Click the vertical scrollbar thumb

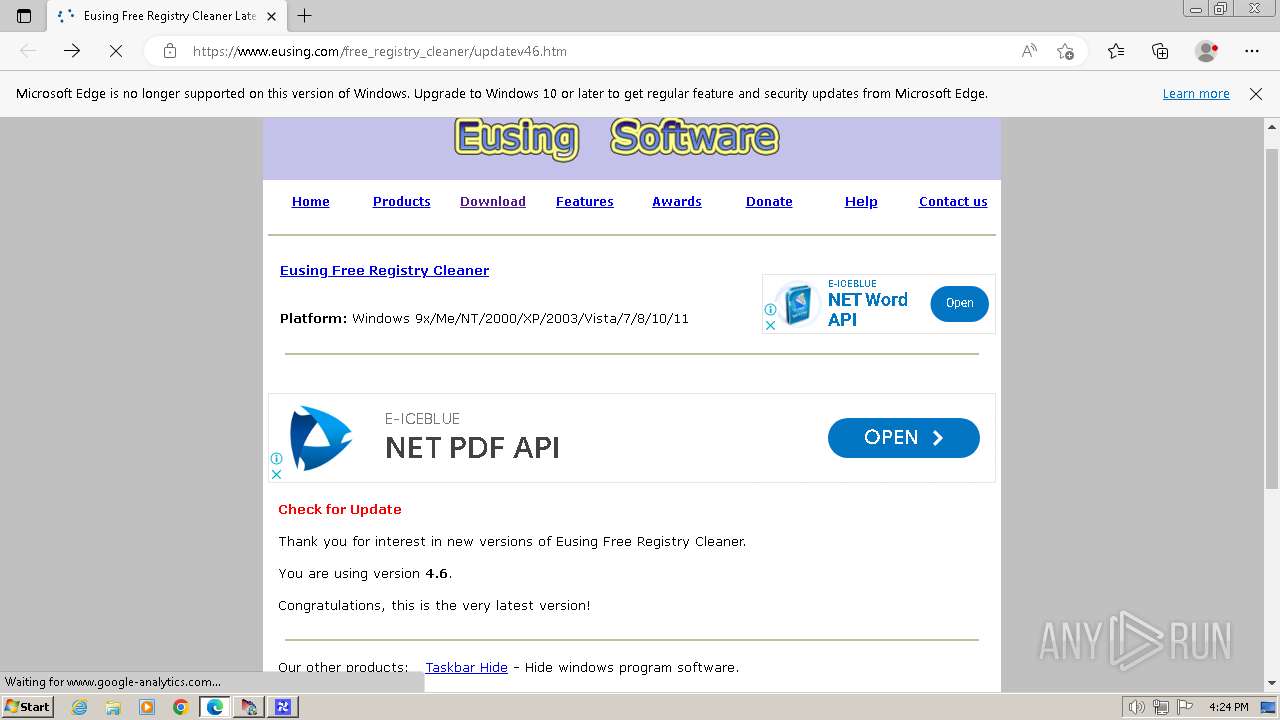pyautogui.click(x=1272, y=319)
